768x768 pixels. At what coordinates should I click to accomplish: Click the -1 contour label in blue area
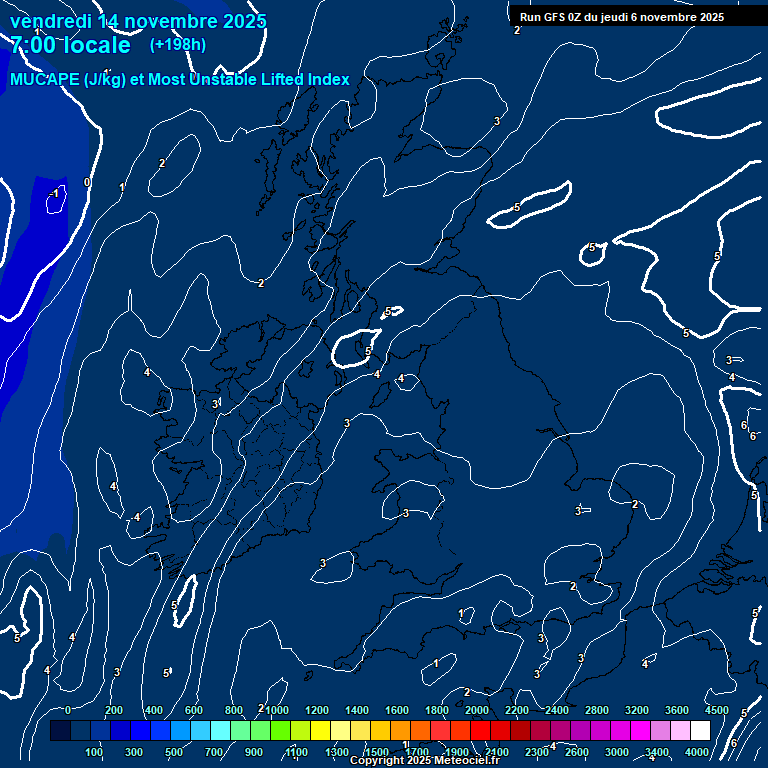56,193
